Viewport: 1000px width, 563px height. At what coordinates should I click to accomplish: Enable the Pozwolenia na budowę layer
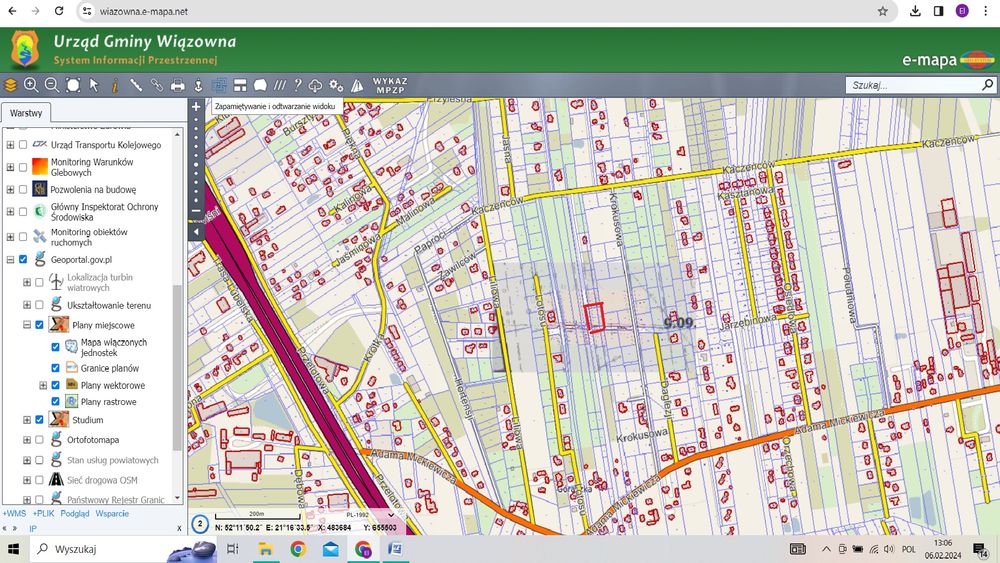[23, 189]
